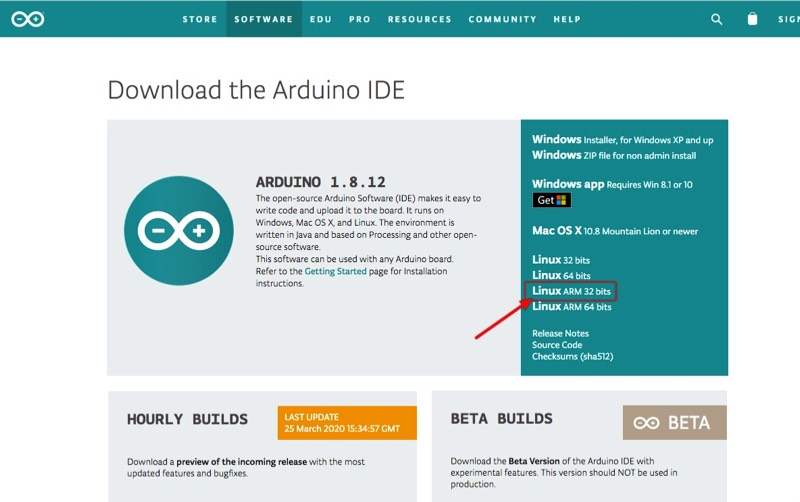
Task: Download Linux ARM 32 bits
Action: 571,291
